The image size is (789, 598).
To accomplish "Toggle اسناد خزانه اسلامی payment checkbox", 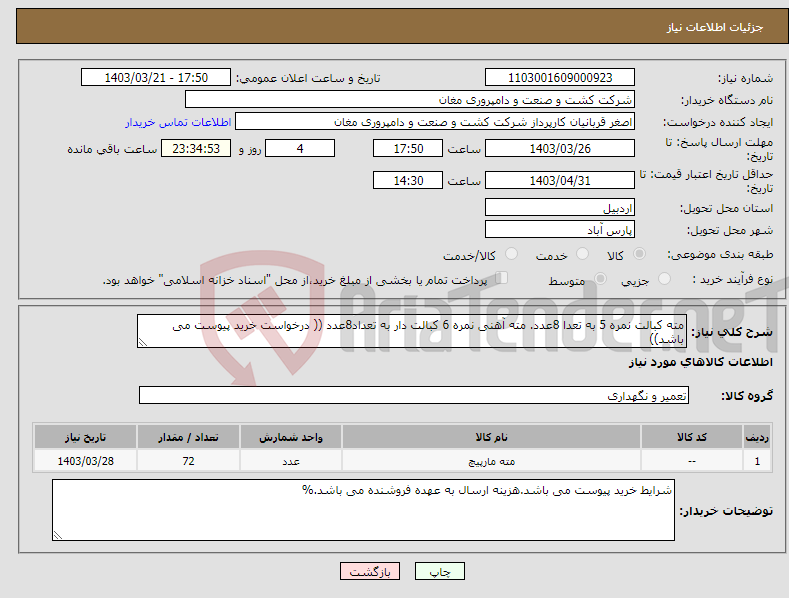I will coord(501,278).
